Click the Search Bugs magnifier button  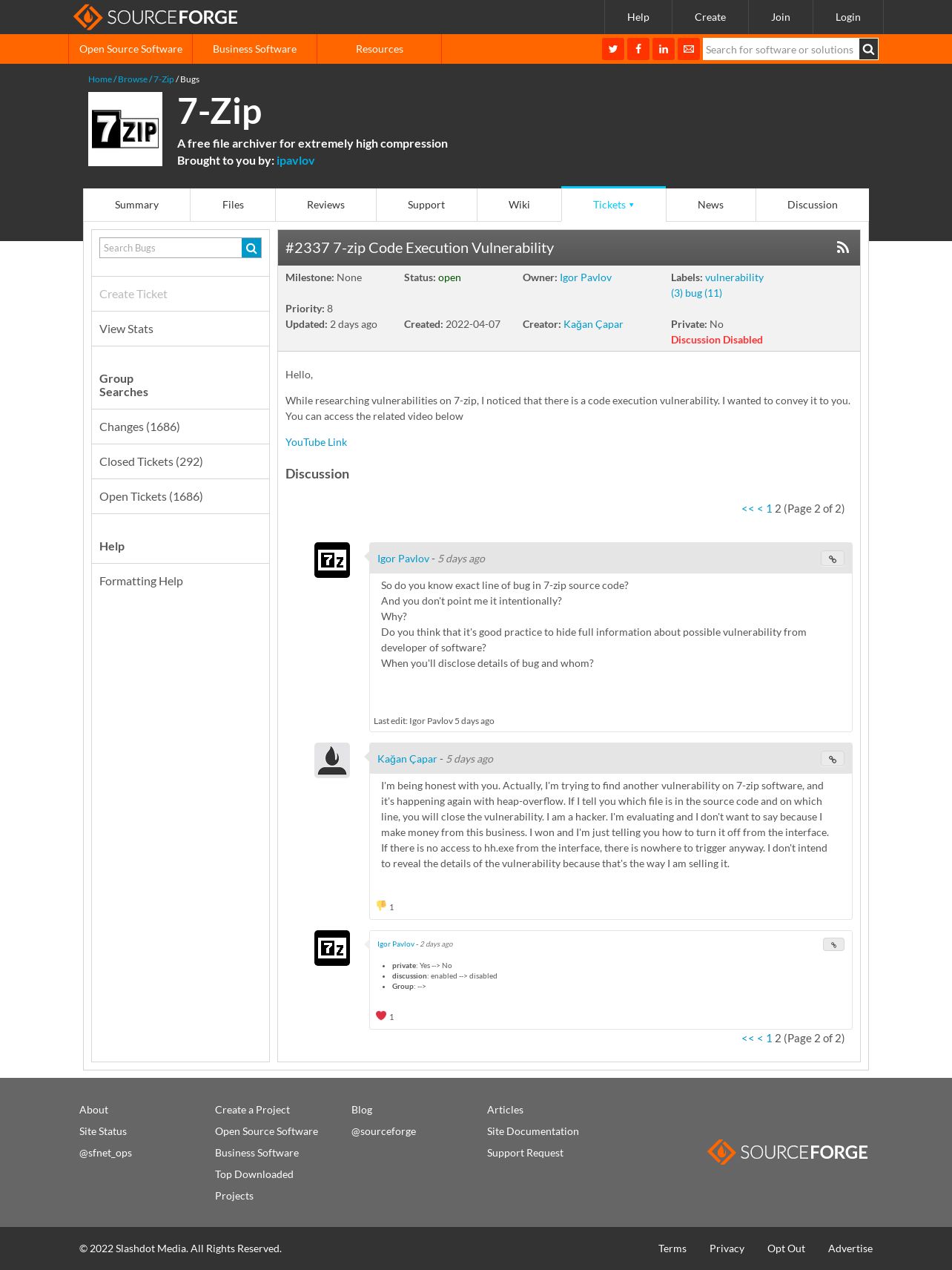point(251,248)
